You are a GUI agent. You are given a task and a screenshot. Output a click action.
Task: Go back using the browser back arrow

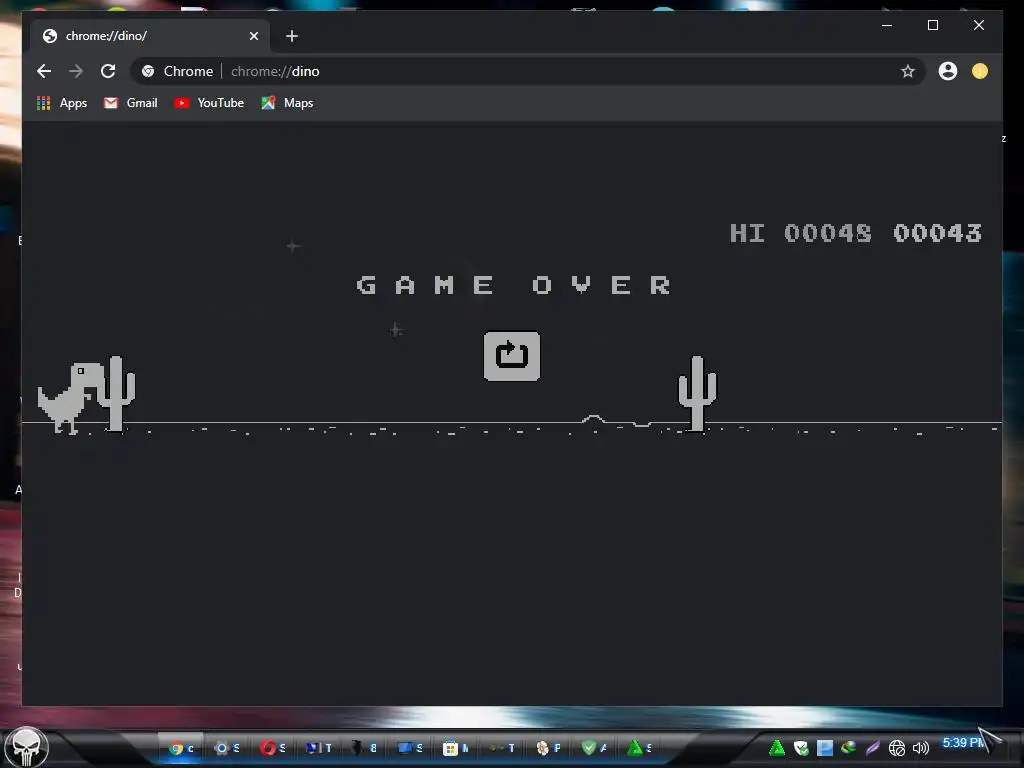point(44,71)
